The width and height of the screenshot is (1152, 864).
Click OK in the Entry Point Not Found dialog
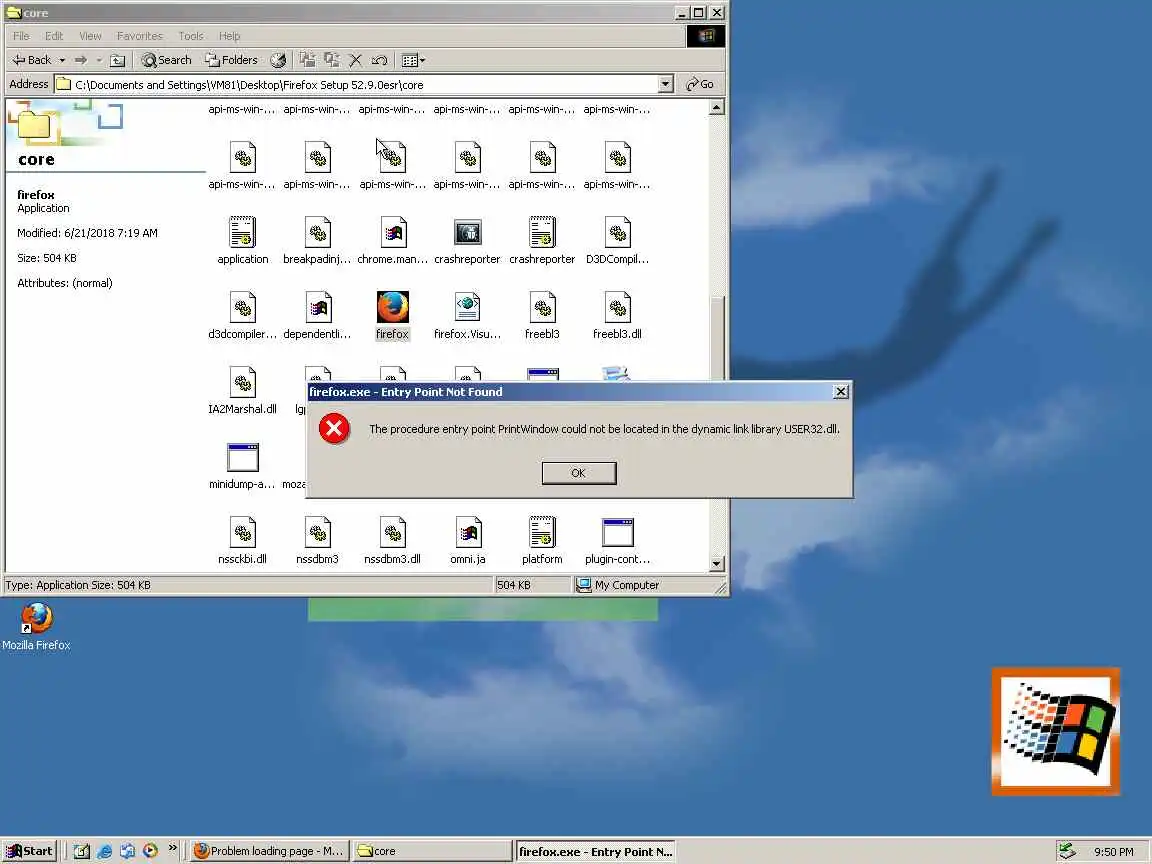tap(579, 473)
